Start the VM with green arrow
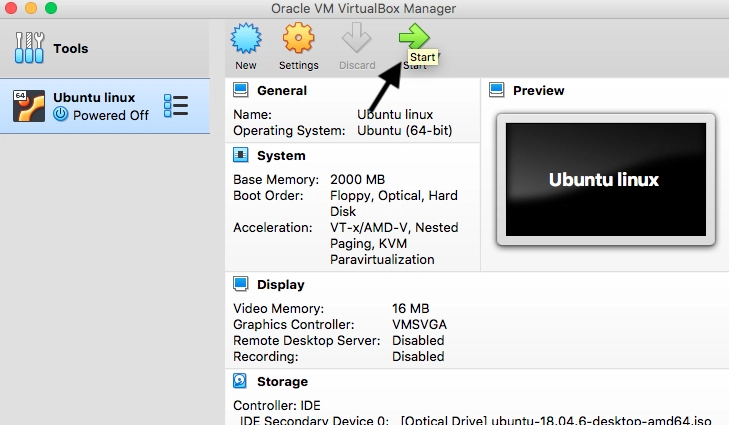Screen dimensions: 729x425 (x=413, y=38)
